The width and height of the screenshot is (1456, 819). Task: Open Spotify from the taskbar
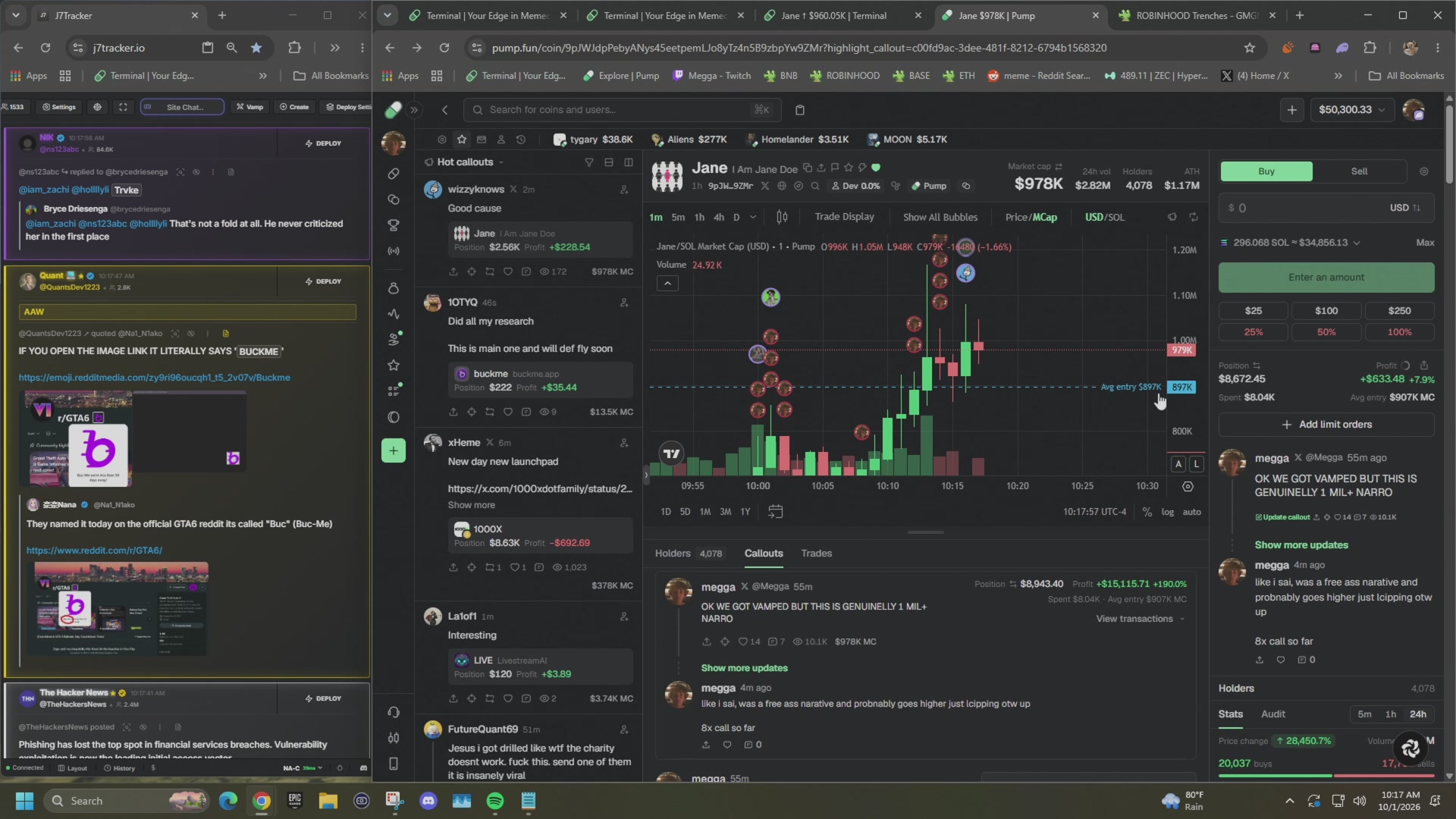pos(495,801)
